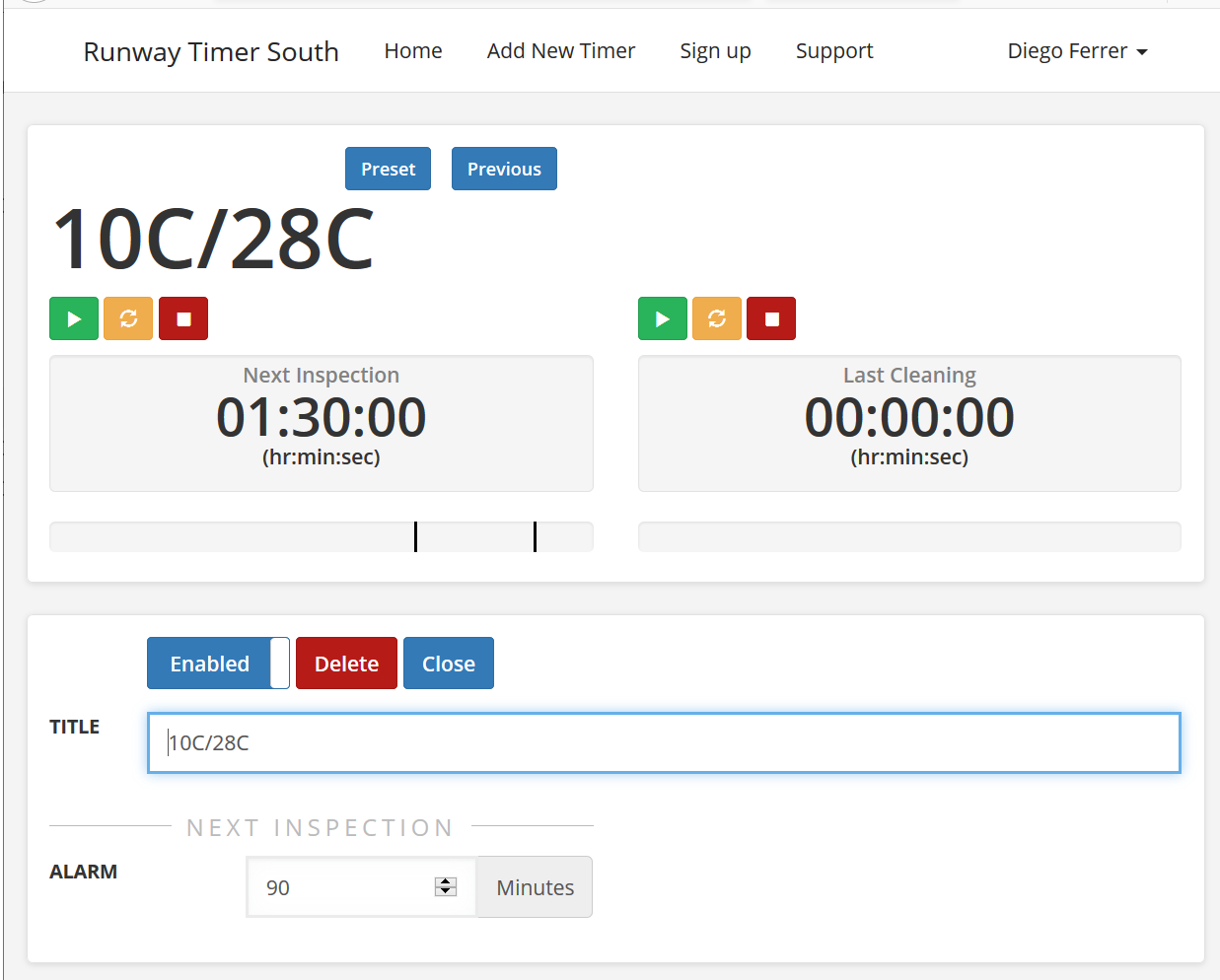Image resolution: width=1220 pixels, height=980 pixels.
Task: Start the Next Inspection timer
Action: (74, 318)
